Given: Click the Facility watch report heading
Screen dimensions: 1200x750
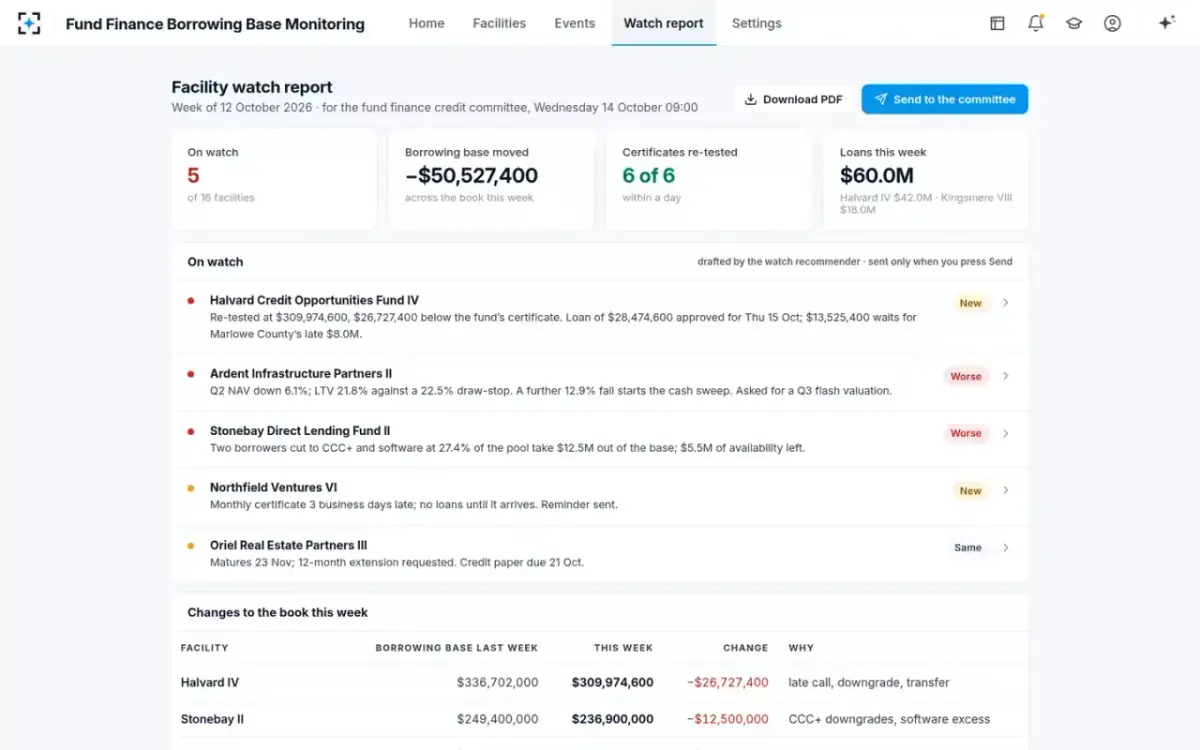Looking at the screenshot, I should [252, 87].
